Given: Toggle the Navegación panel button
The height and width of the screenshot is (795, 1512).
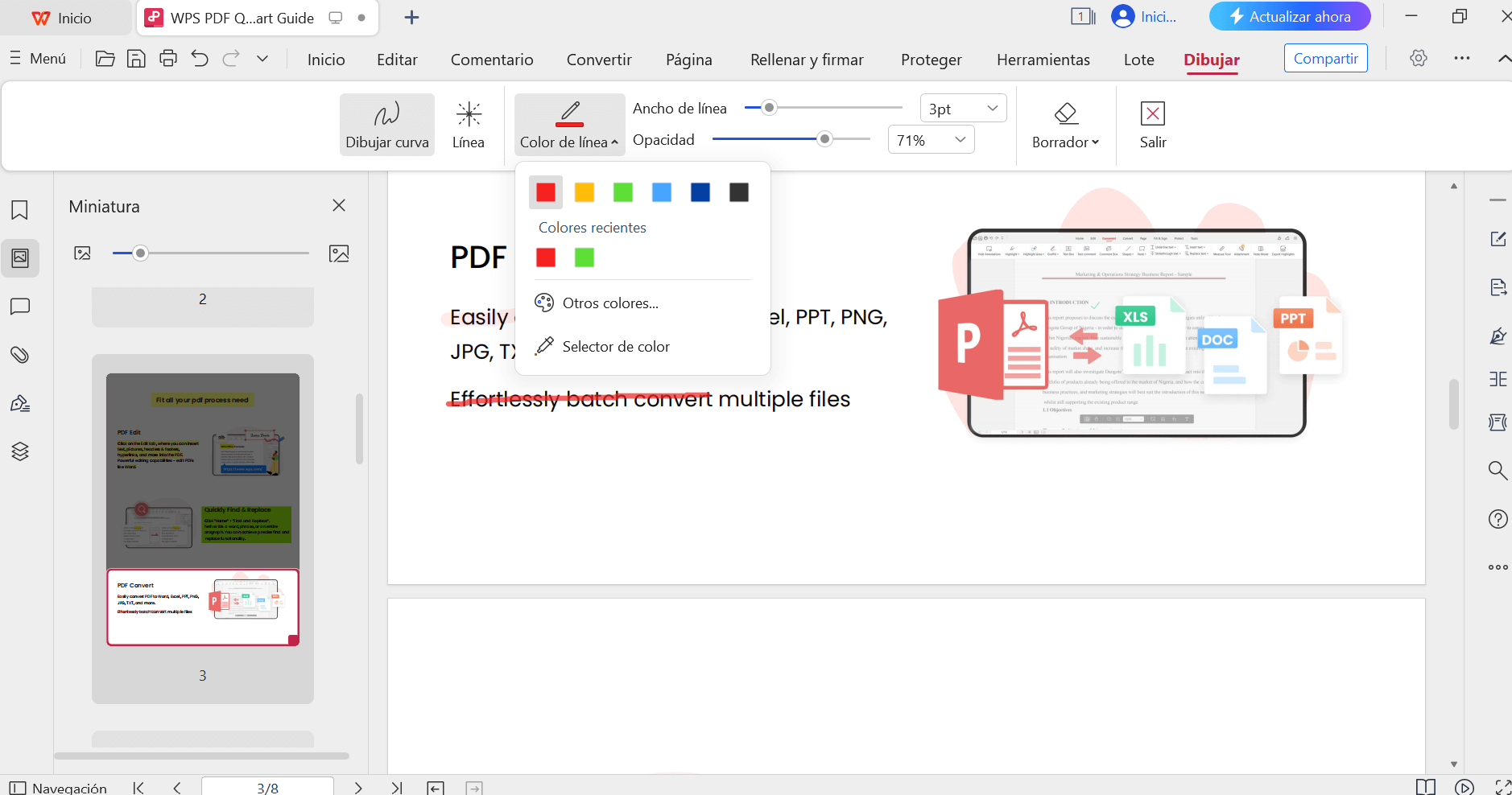Looking at the screenshot, I should 58,788.
